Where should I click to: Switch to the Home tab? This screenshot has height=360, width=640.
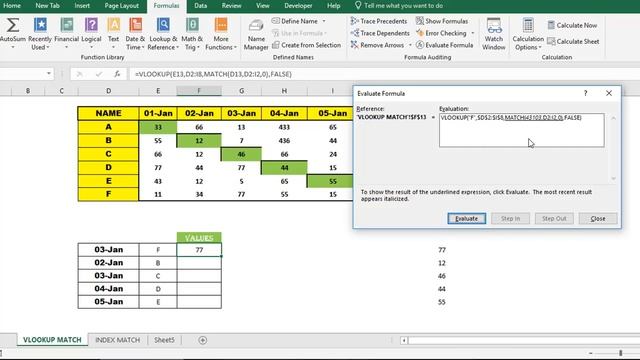pos(12,5)
